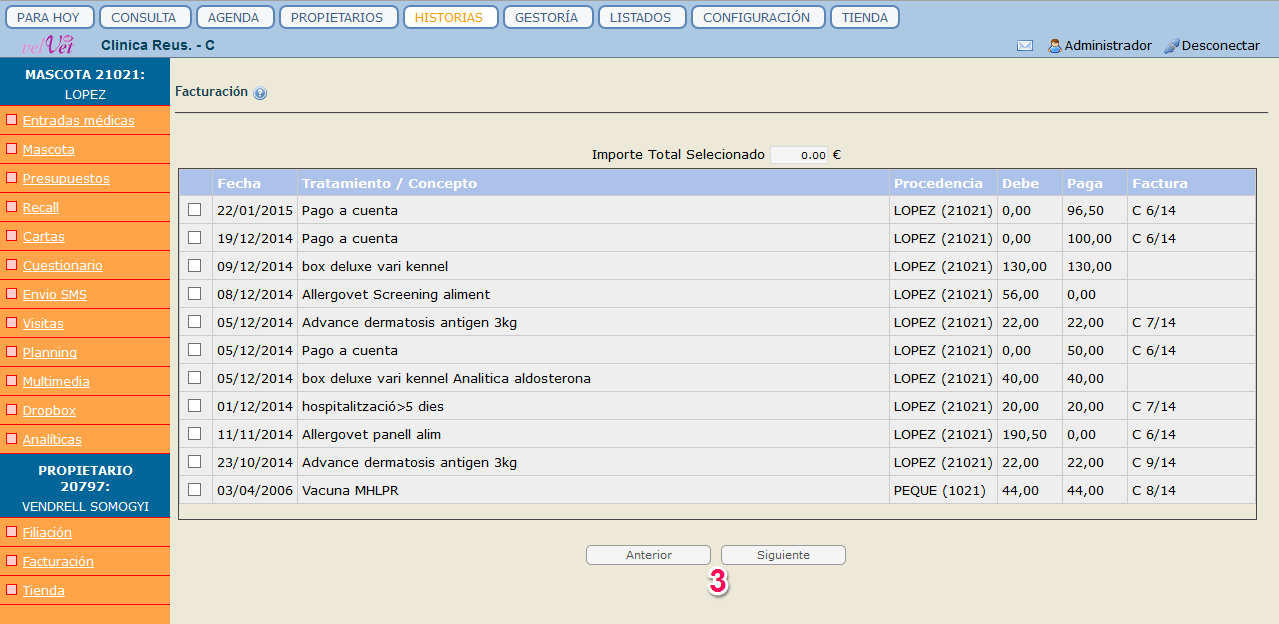Image resolution: width=1279 pixels, height=624 pixels.
Task: Check the hospitalització>5 dies row
Action: (194, 406)
